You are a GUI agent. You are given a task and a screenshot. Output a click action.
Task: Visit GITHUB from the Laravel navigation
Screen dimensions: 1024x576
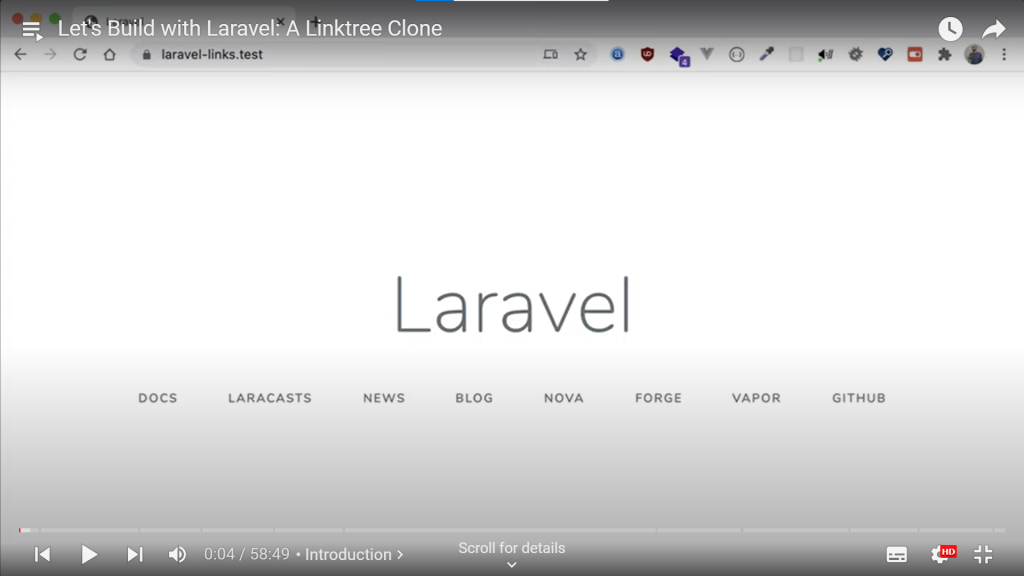click(858, 397)
